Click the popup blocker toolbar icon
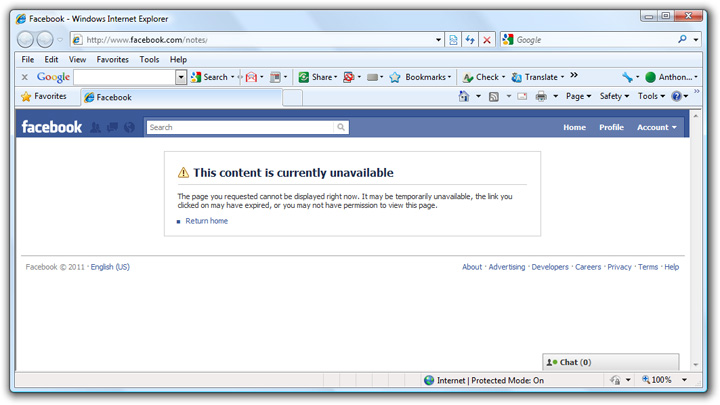Image resolution: width=720 pixels, height=405 pixels. (x=349, y=77)
